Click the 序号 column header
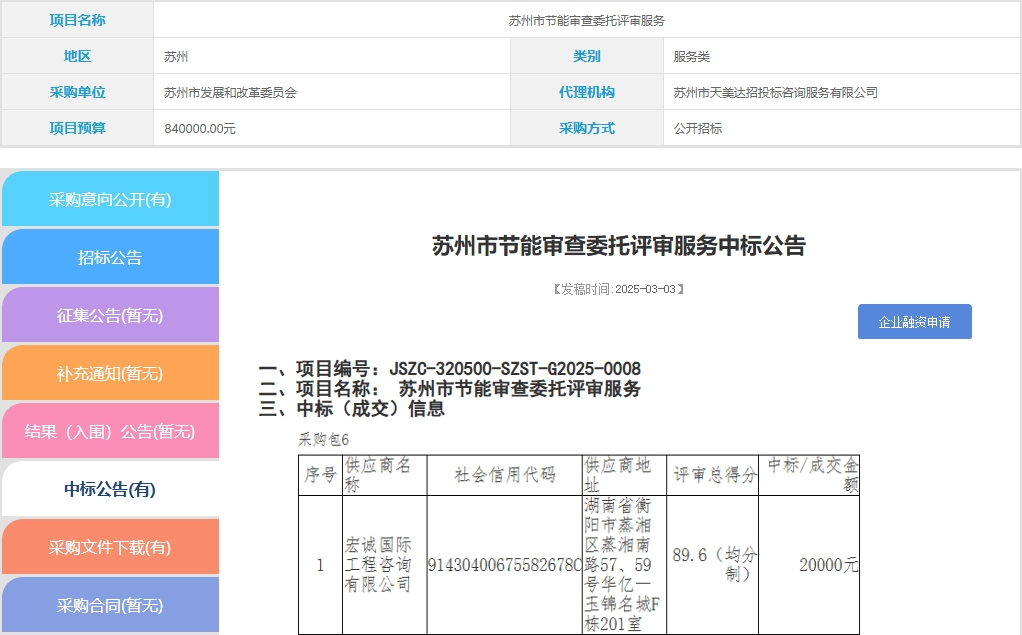This screenshot has height=635, width=1022. [320, 475]
